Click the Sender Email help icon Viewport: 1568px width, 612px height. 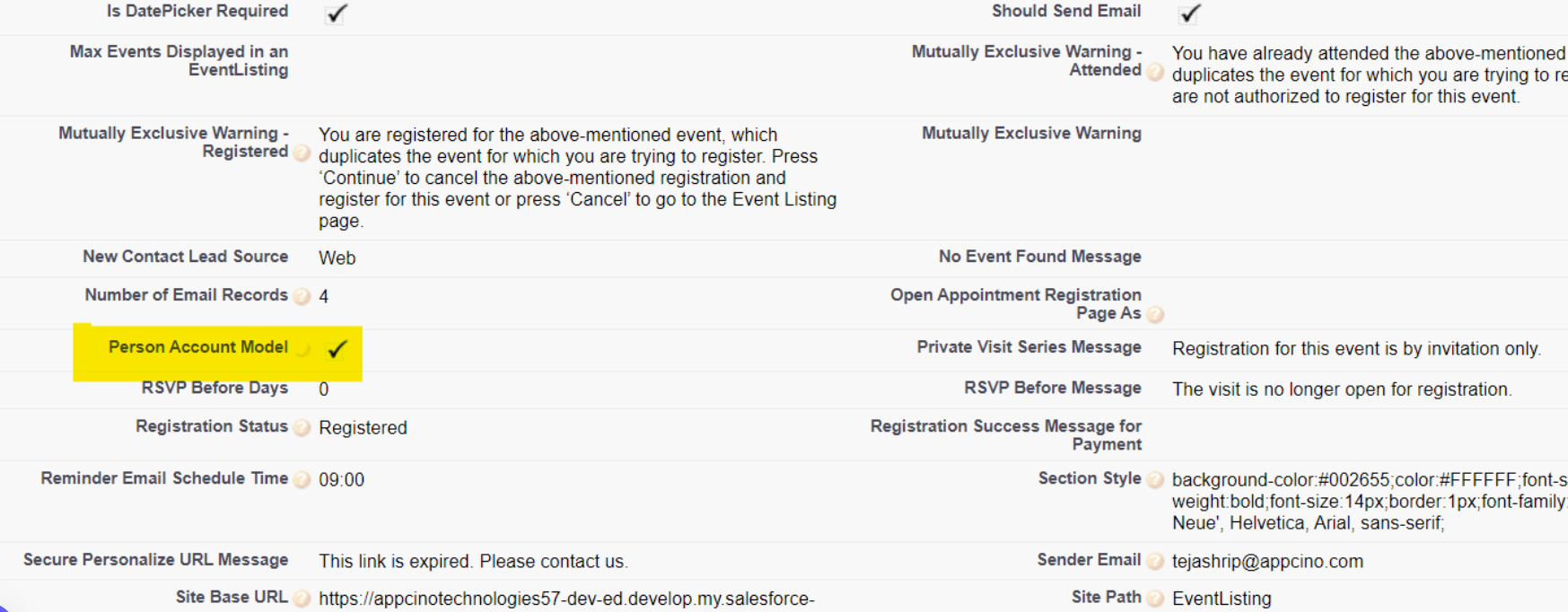pos(1155,561)
